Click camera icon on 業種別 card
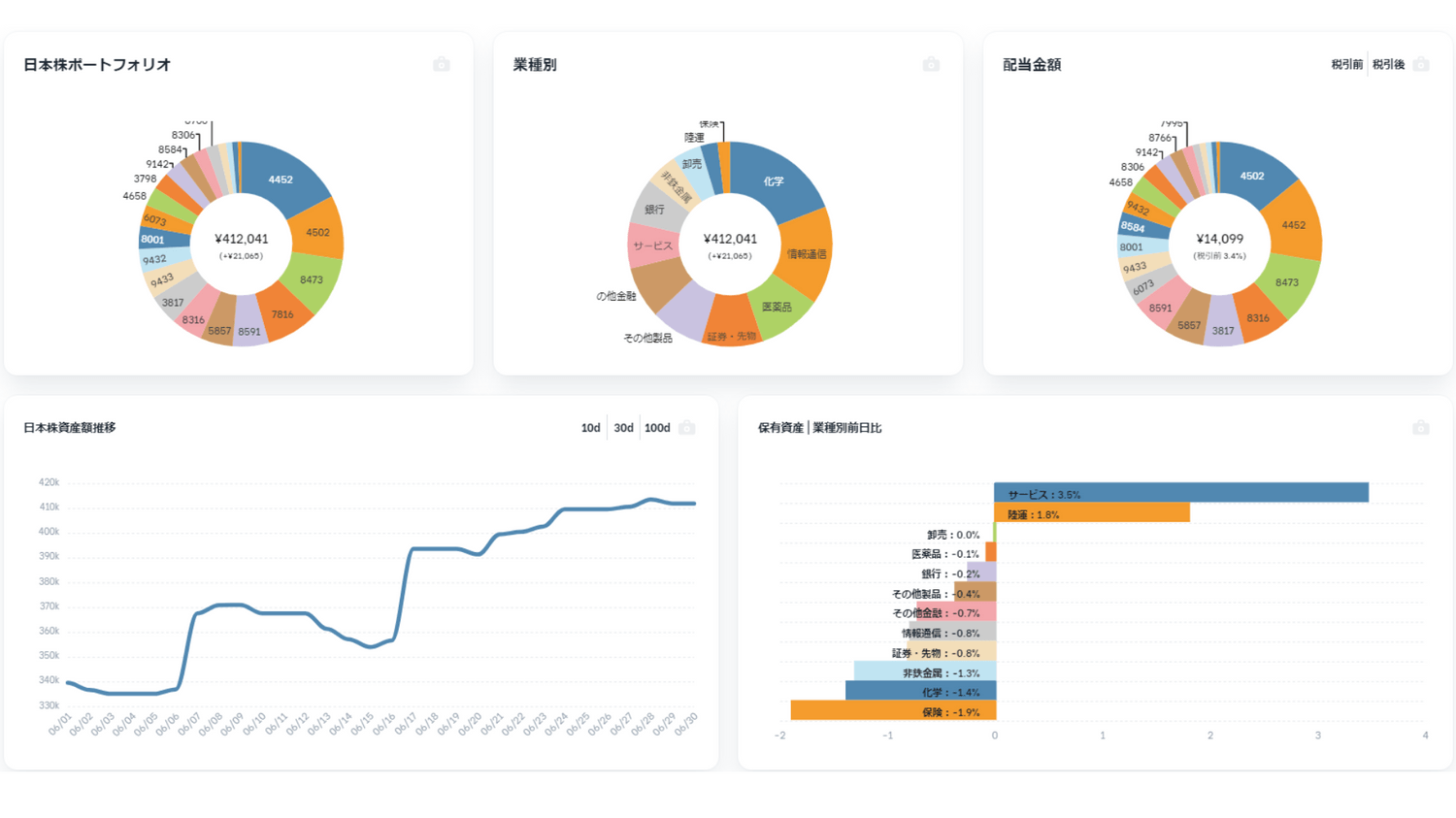1456x818 pixels. 931,64
